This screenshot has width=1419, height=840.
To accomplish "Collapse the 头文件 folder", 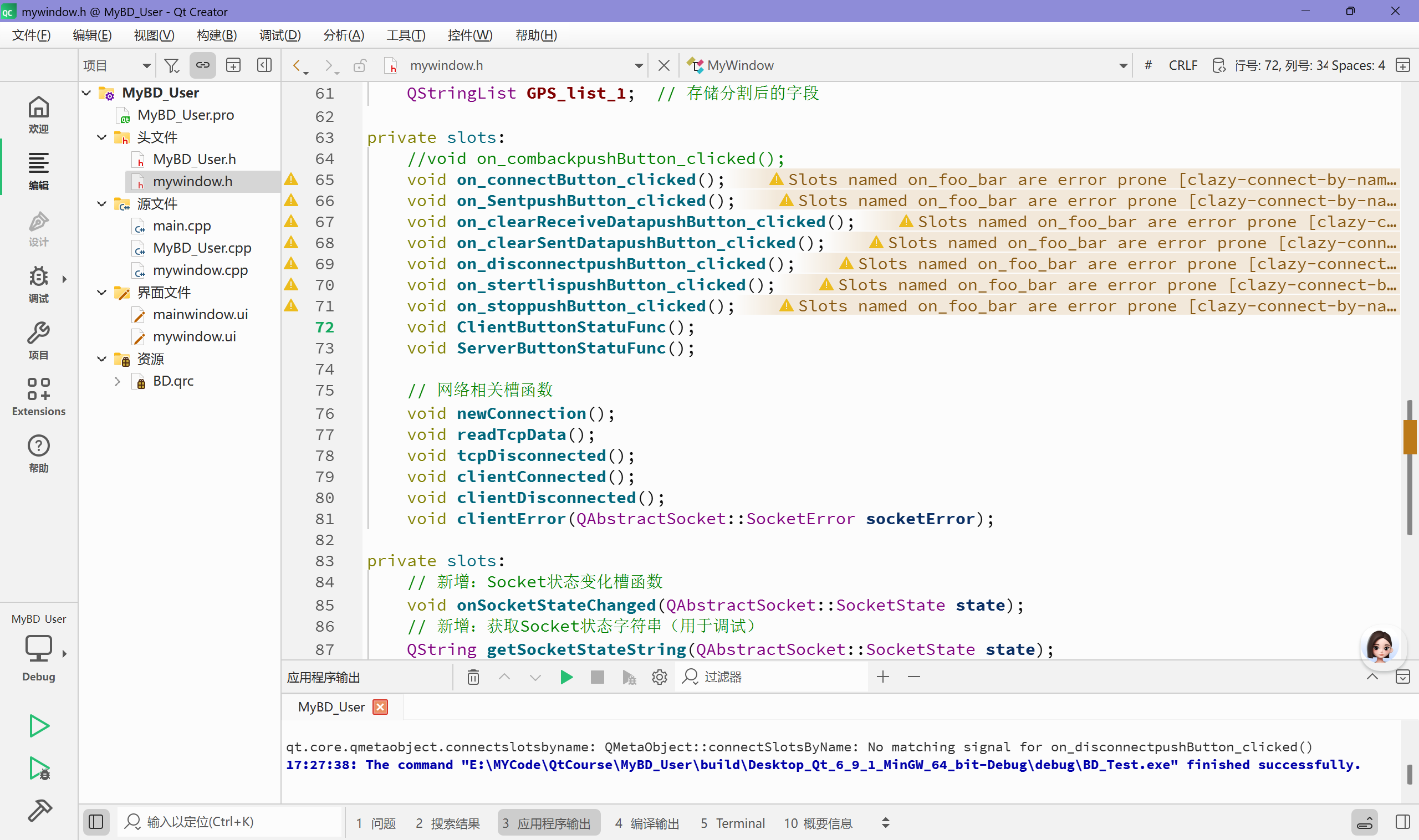I will [x=102, y=137].
